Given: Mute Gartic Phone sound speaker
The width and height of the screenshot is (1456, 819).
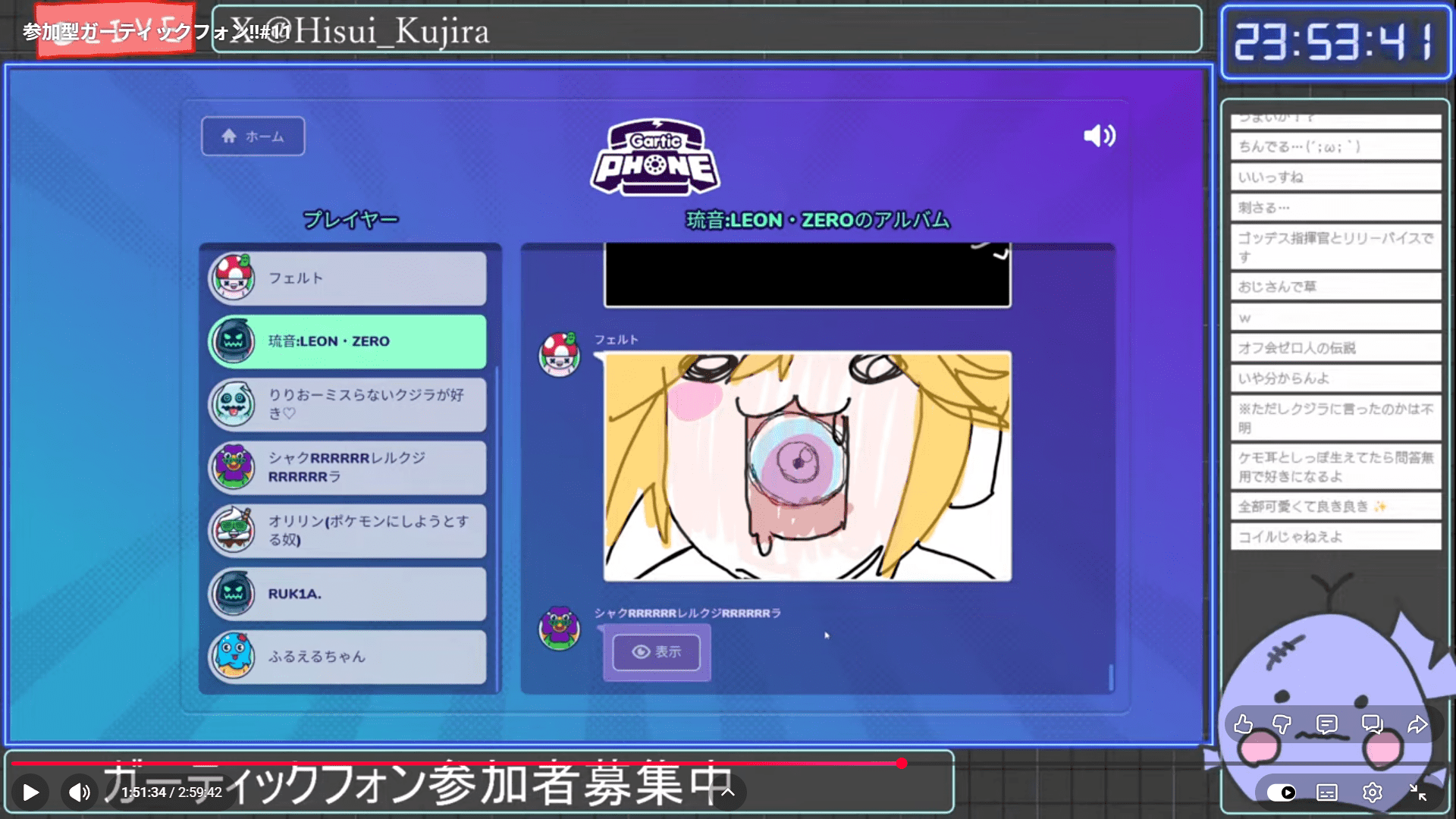Looking at the screenshot, I should pyautogui.click(x=1099, y=136).
